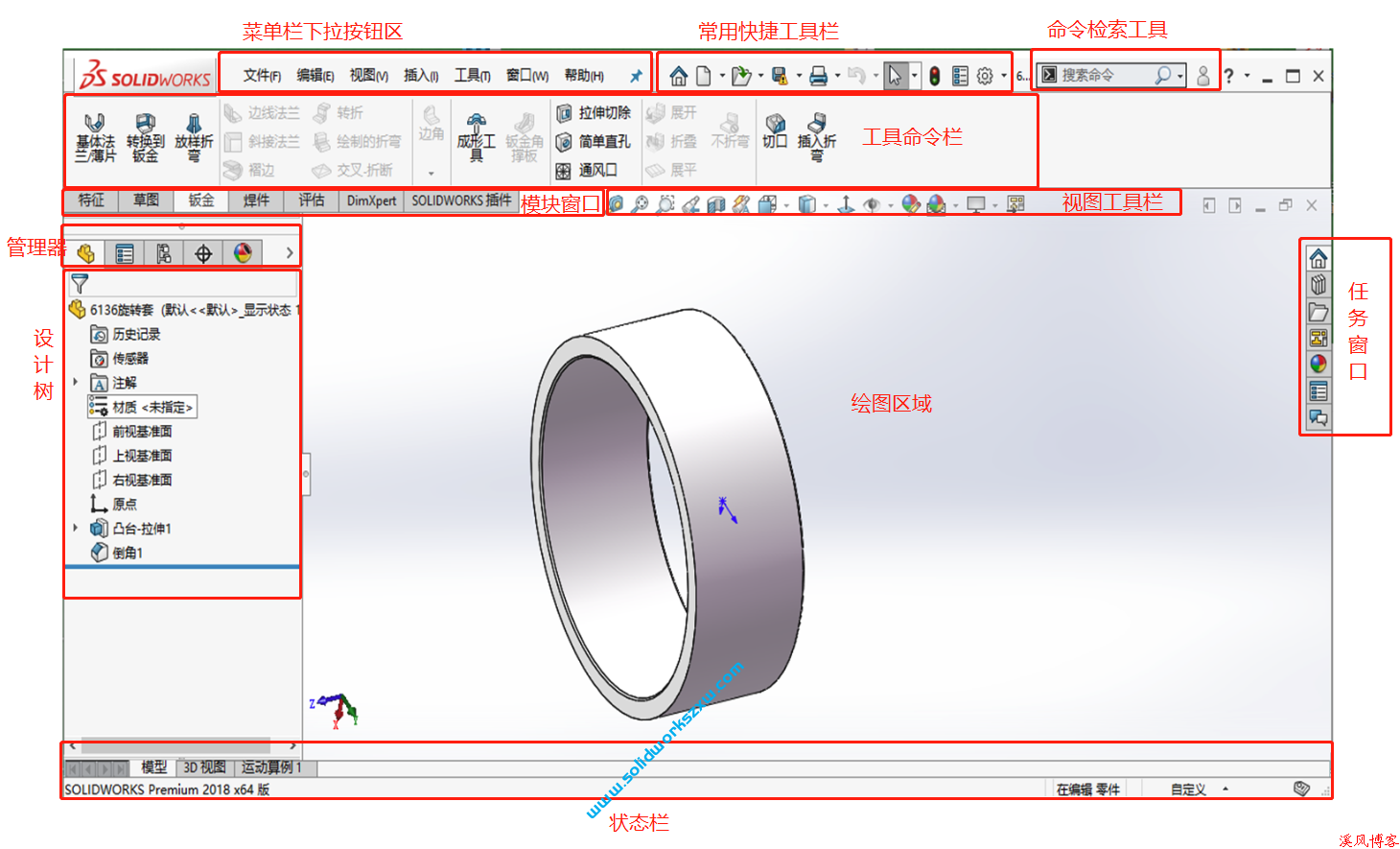Open the save button dropdown arrow
Screen dimensions: 1400x849
(x=800, y=74)
